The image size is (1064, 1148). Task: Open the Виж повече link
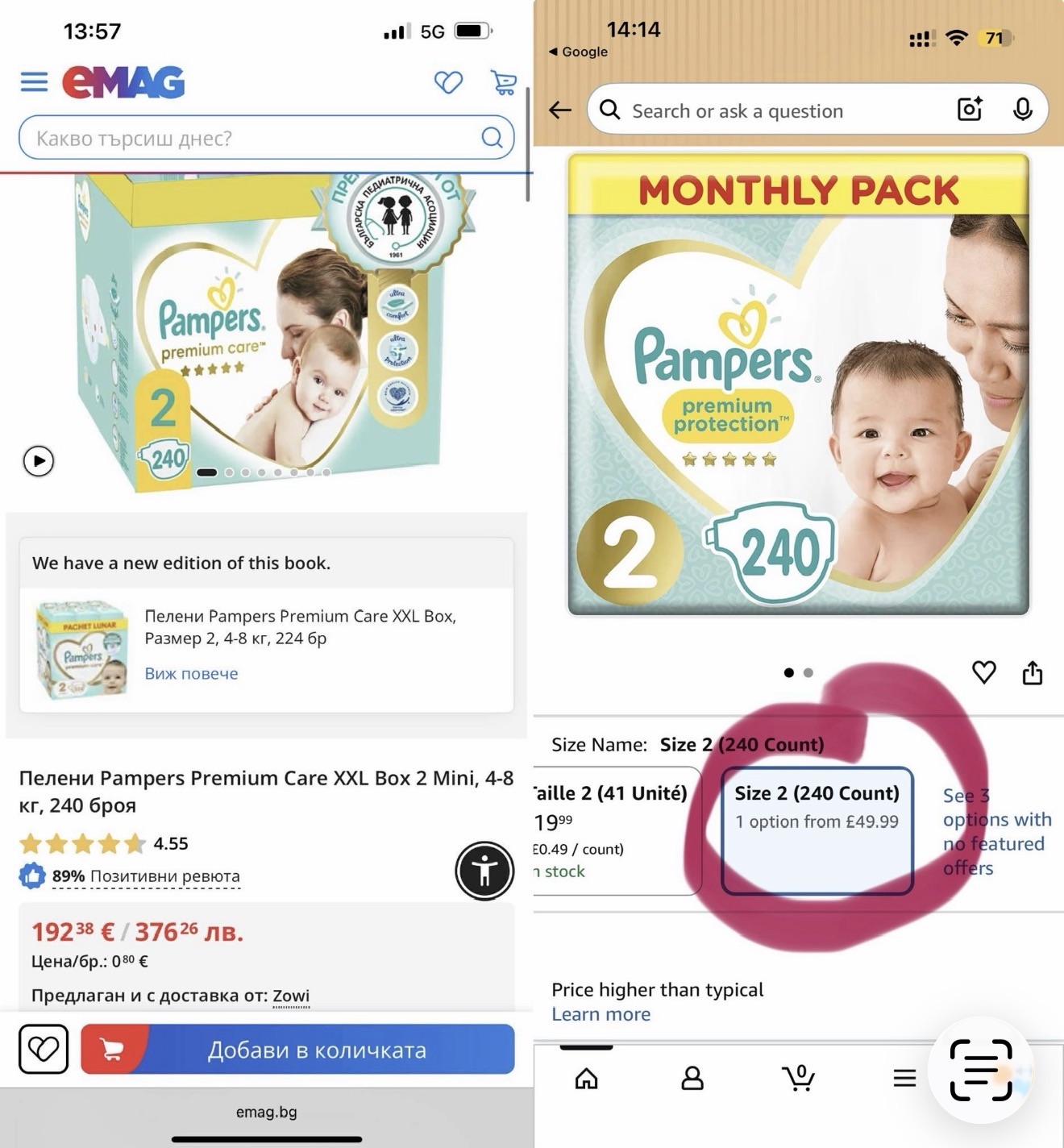191,673
